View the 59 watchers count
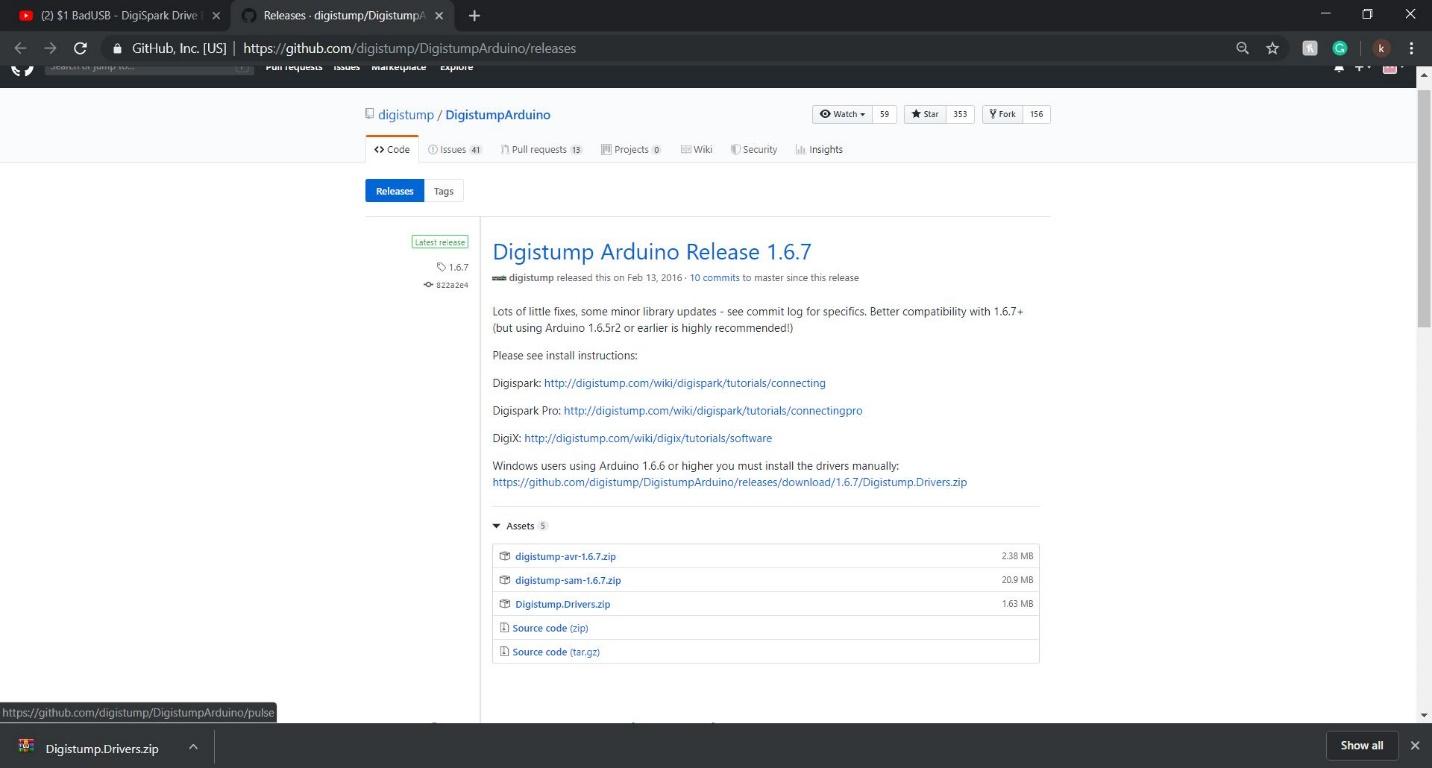The width and height of the screenshot is (1432, 768). [884, 114]
